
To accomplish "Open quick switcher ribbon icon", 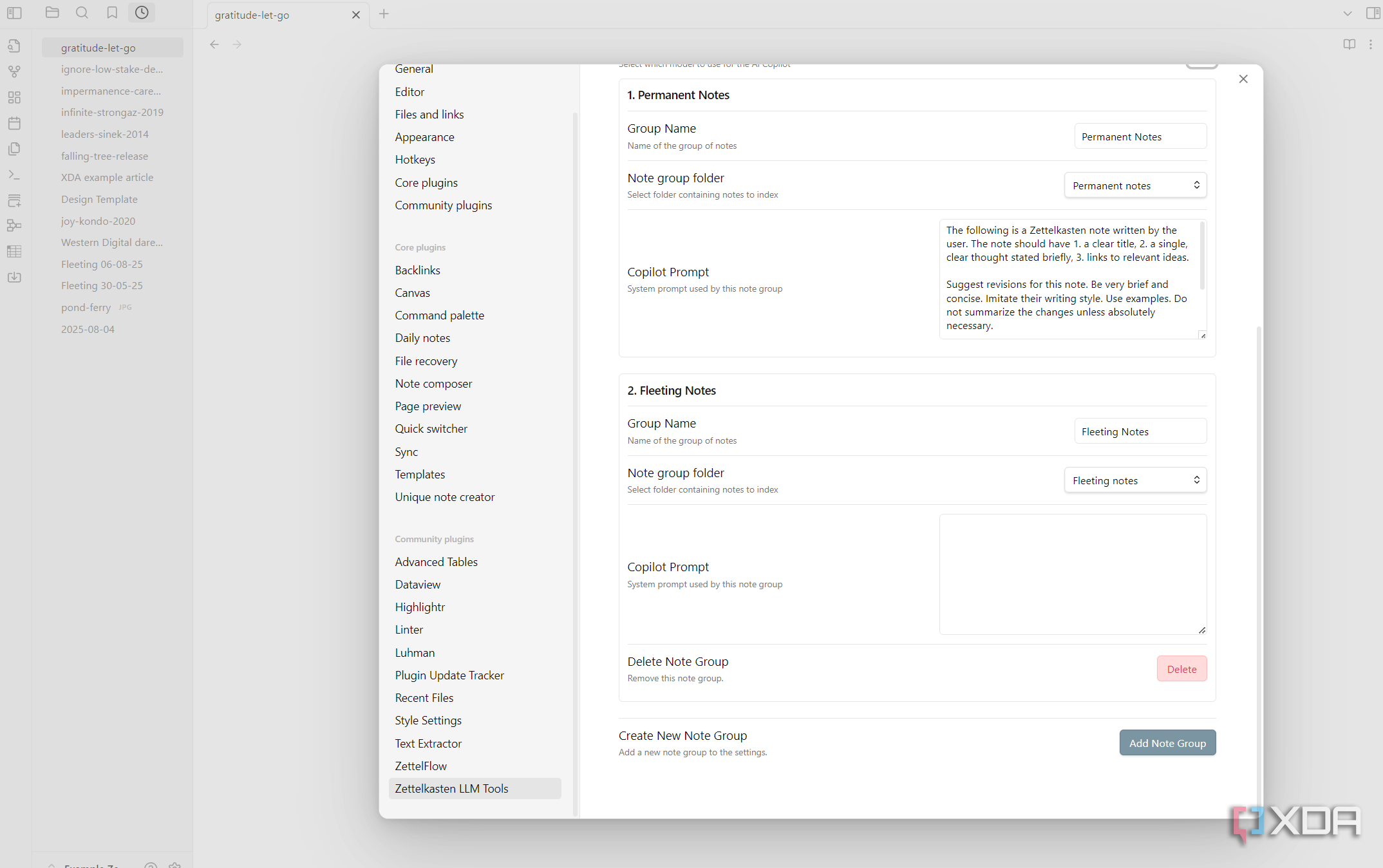I will [x=14, y=46].
